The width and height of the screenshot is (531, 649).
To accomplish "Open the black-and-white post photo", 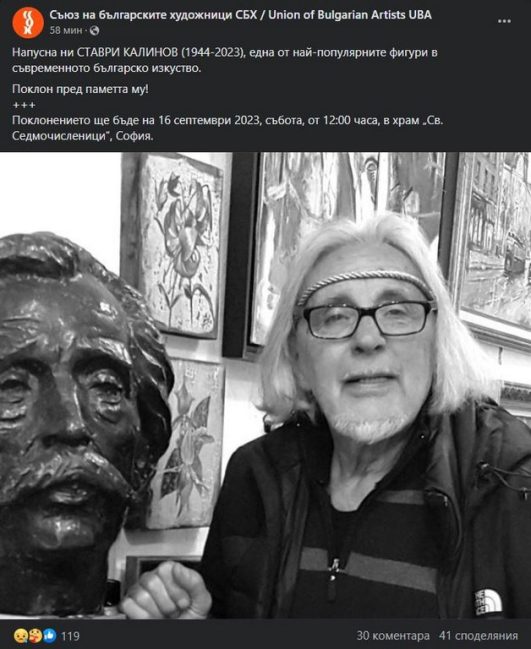I will 265,385.
